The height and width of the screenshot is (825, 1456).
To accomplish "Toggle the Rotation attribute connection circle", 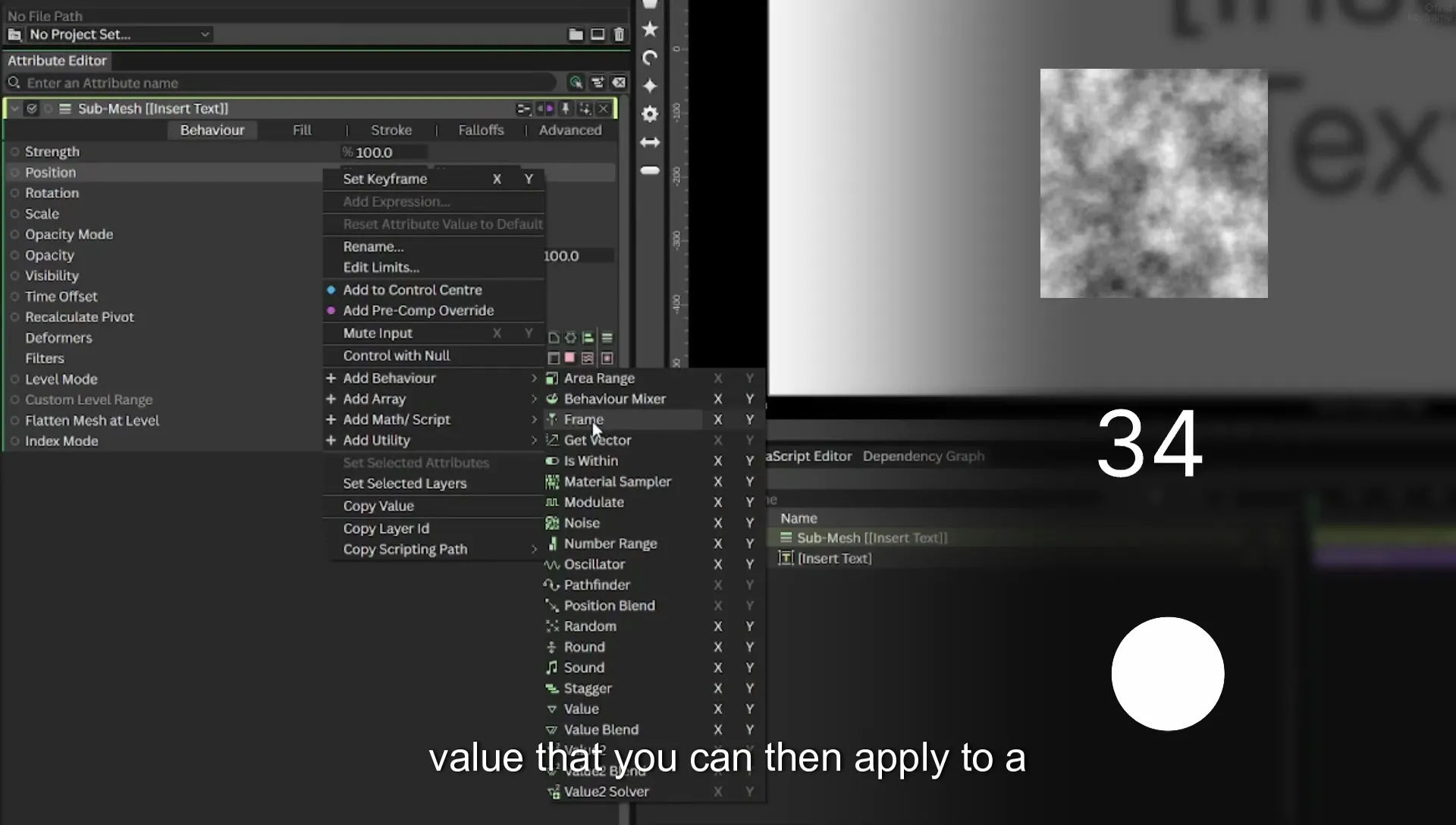I will click(14, 193).
